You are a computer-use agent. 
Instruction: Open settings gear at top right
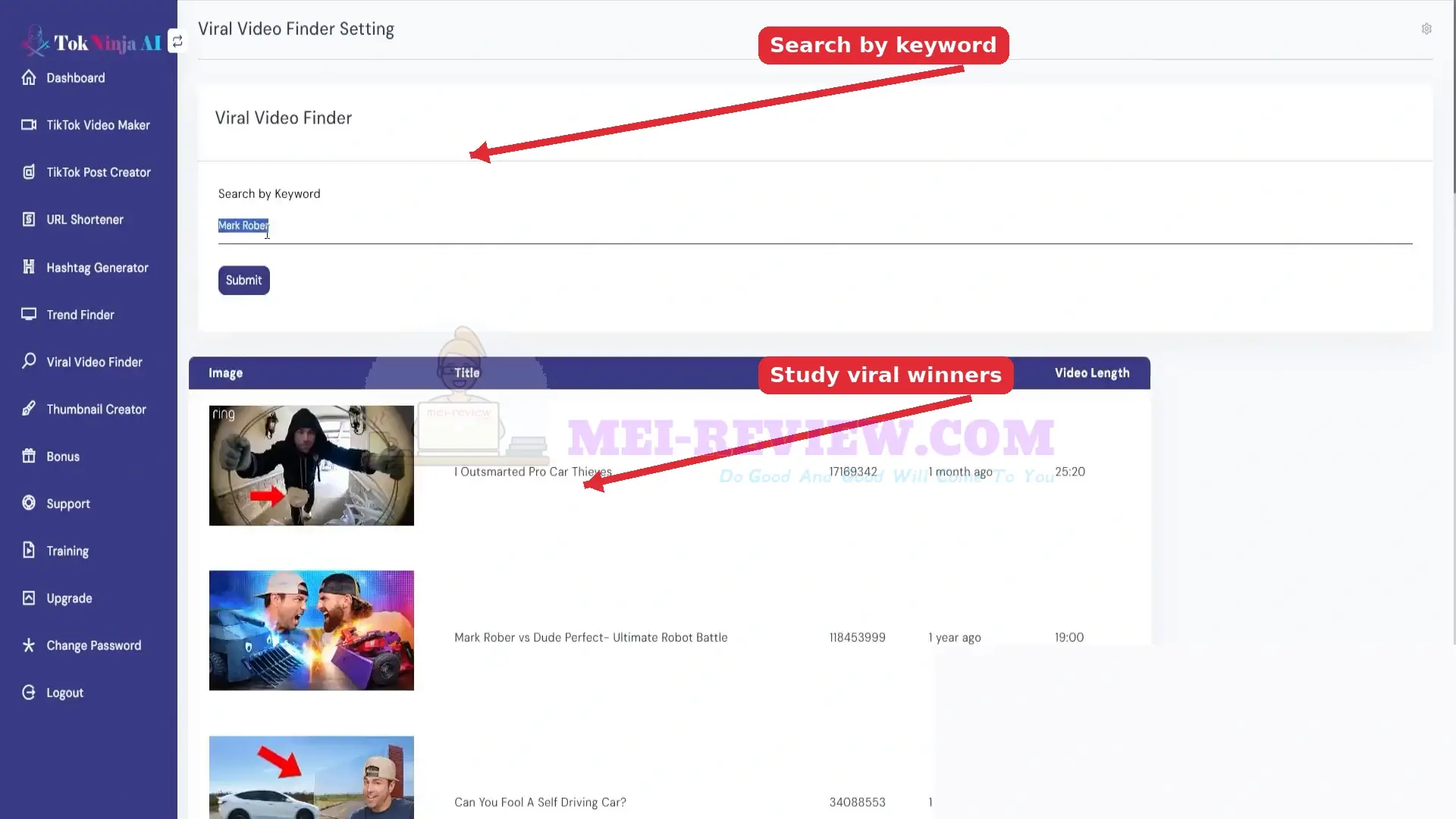[1426, 29]
